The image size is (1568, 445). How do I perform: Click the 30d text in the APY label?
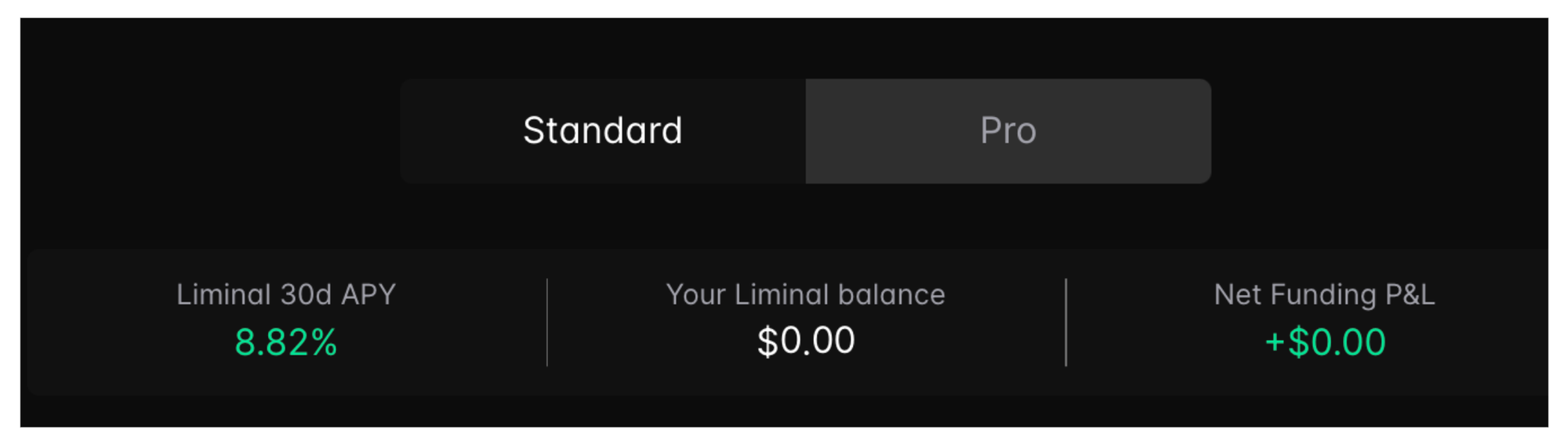pyautogui.click(x=306, y=294)
